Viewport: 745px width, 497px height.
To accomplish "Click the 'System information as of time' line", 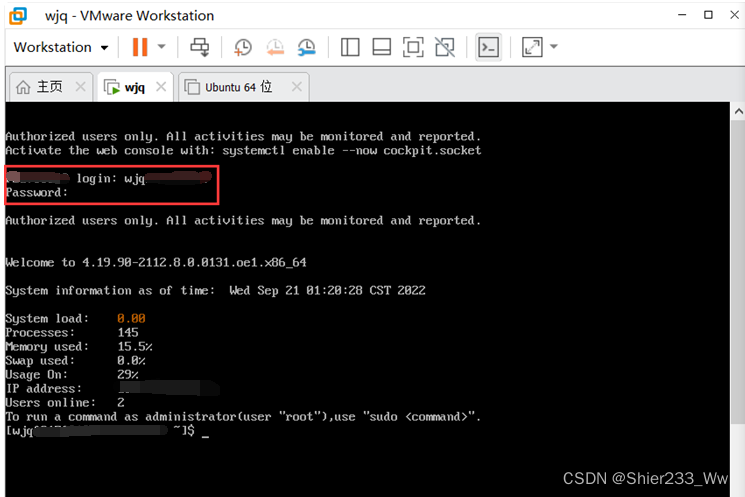I will 215,290.
